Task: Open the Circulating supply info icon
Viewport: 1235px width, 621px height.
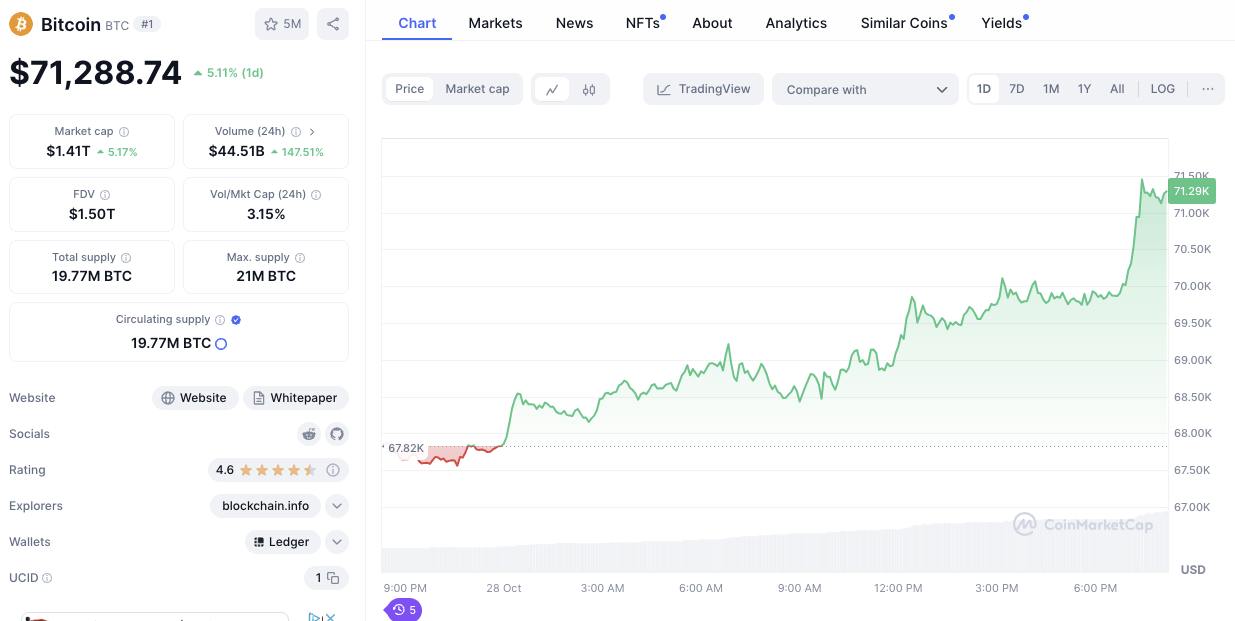Action: (220, 320)
